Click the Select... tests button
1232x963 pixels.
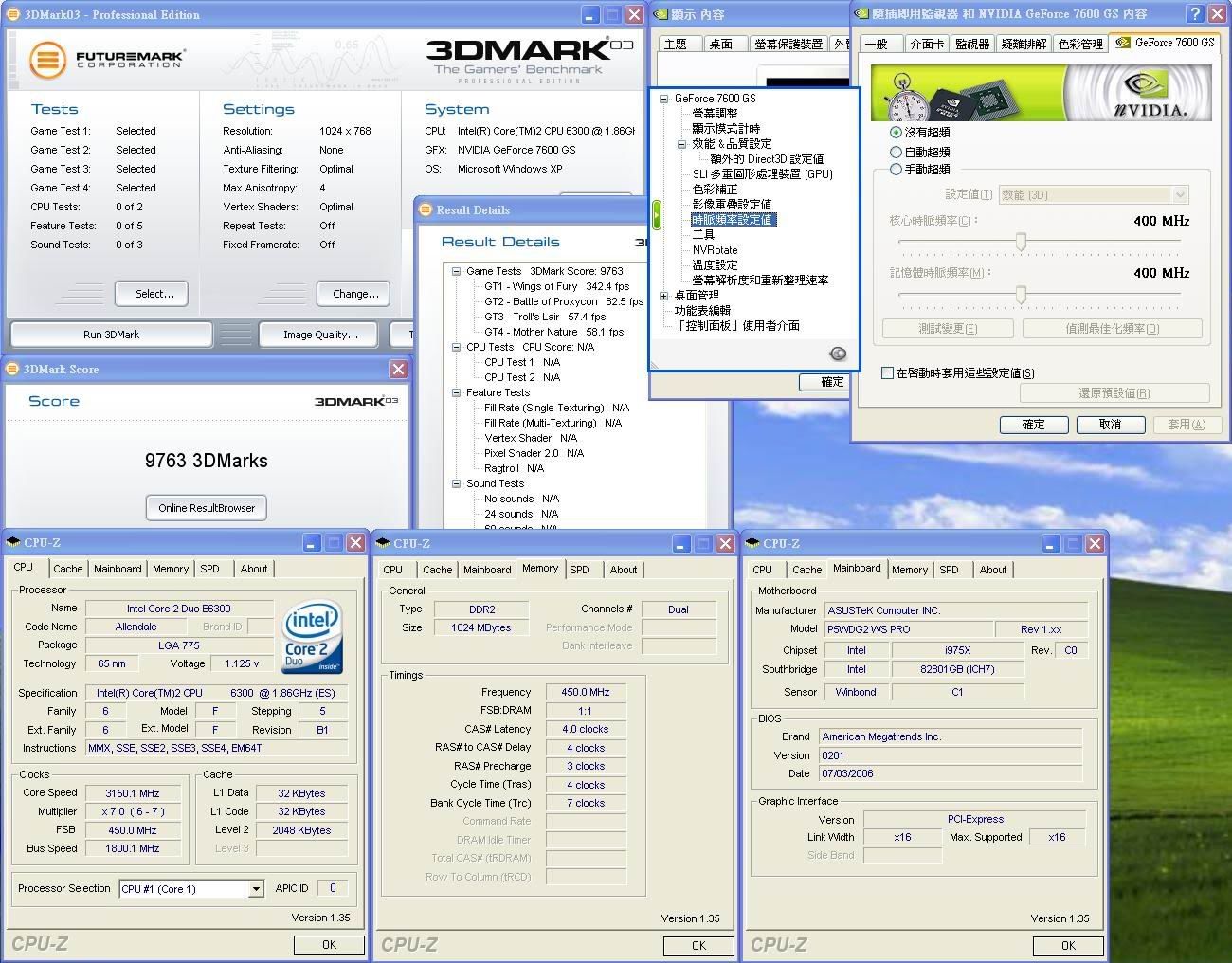(152, 294)
